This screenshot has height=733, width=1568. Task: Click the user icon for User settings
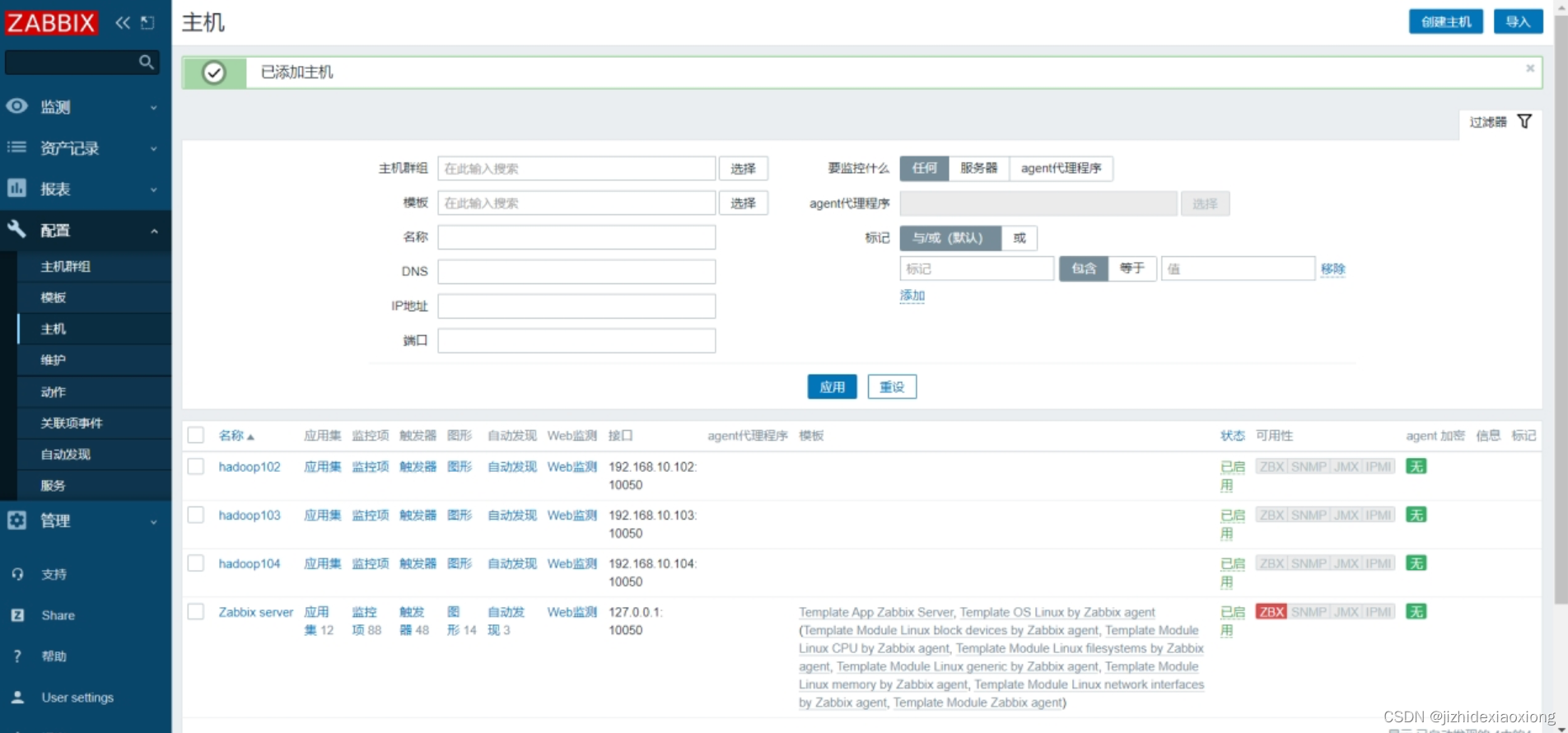(17, 697)
